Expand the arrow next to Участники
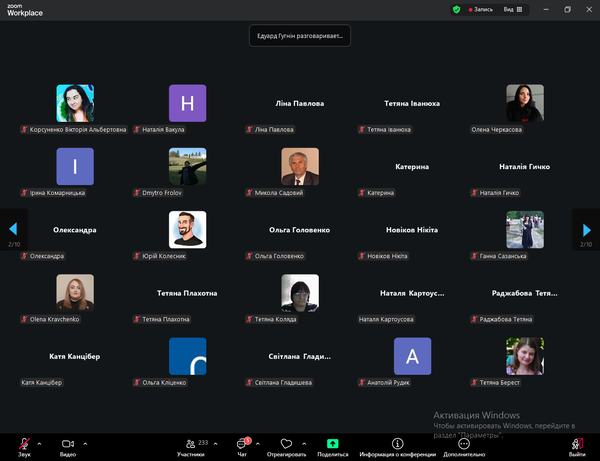Viewport: 600px width, 461px height. [217, 443]
